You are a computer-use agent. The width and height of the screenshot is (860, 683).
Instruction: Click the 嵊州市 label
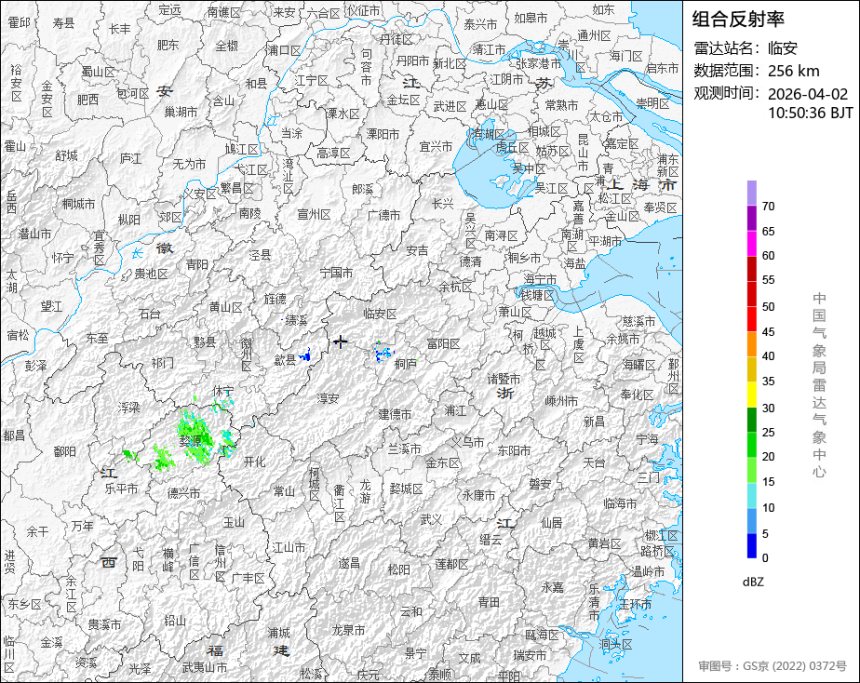tap(561, 401)
